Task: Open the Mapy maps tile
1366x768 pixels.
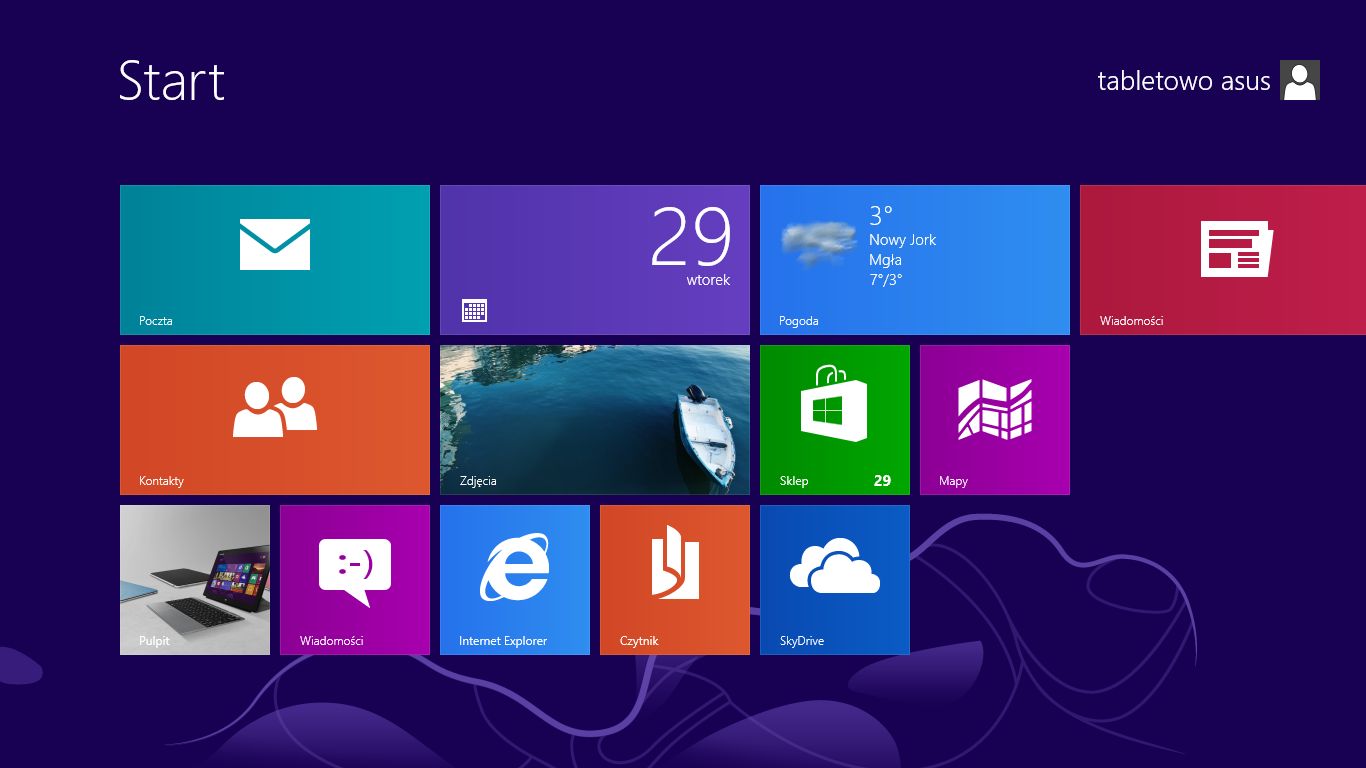Action: coord(995,420)
